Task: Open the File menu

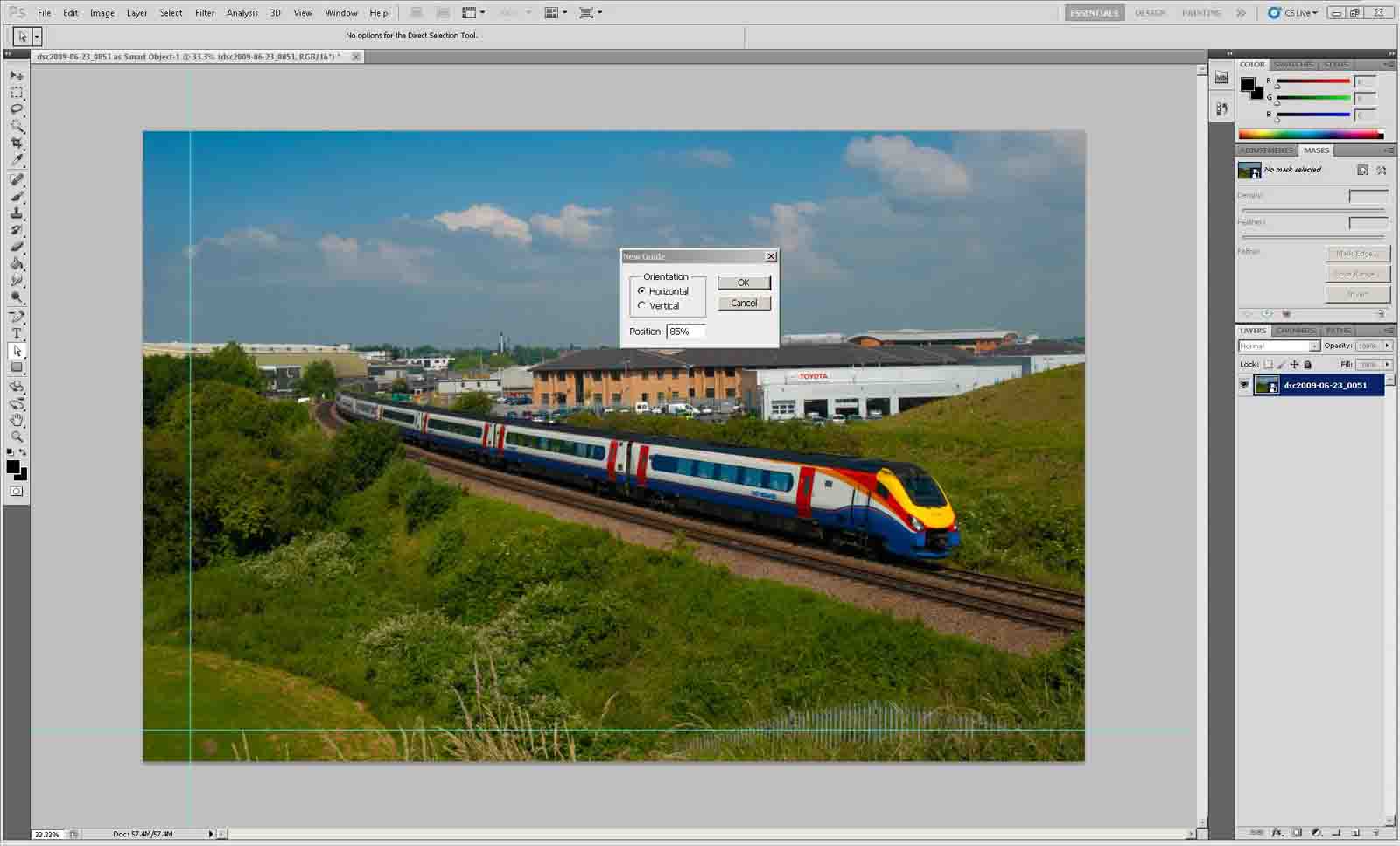Action: pyautogui.click(x=44, y=13)
